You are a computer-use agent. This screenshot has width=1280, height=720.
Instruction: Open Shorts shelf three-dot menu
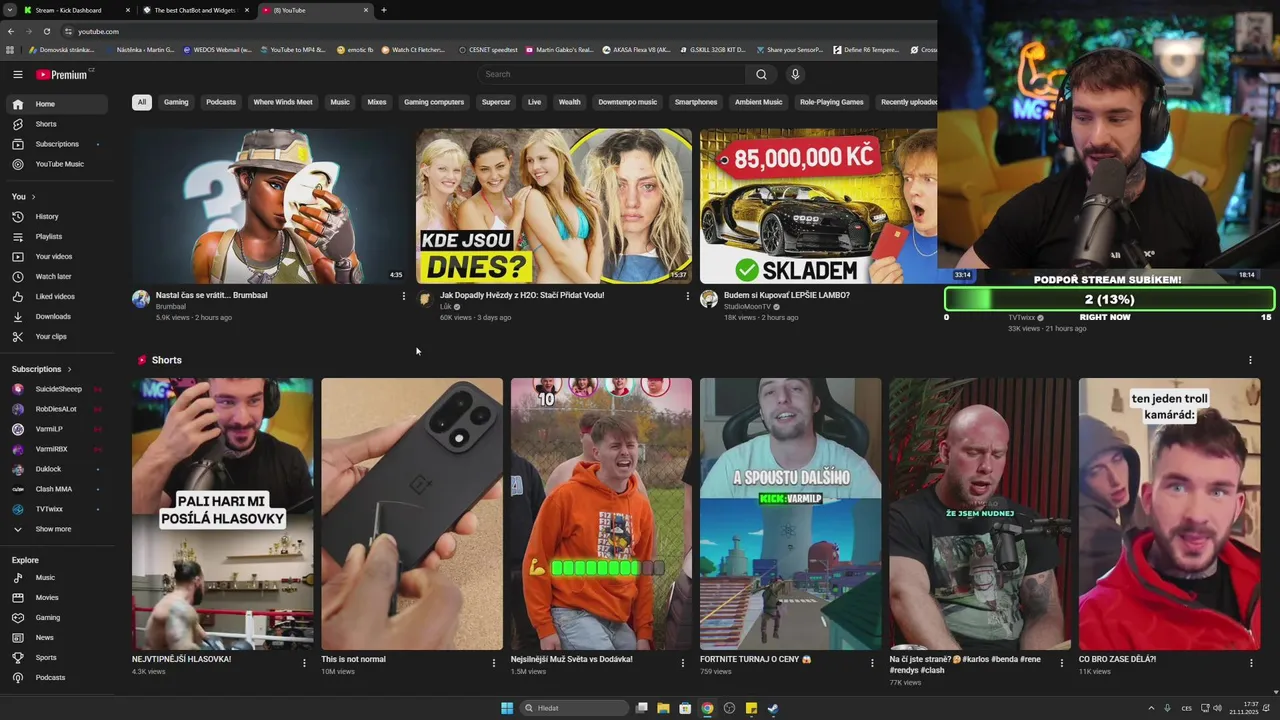coord(1250,360)
